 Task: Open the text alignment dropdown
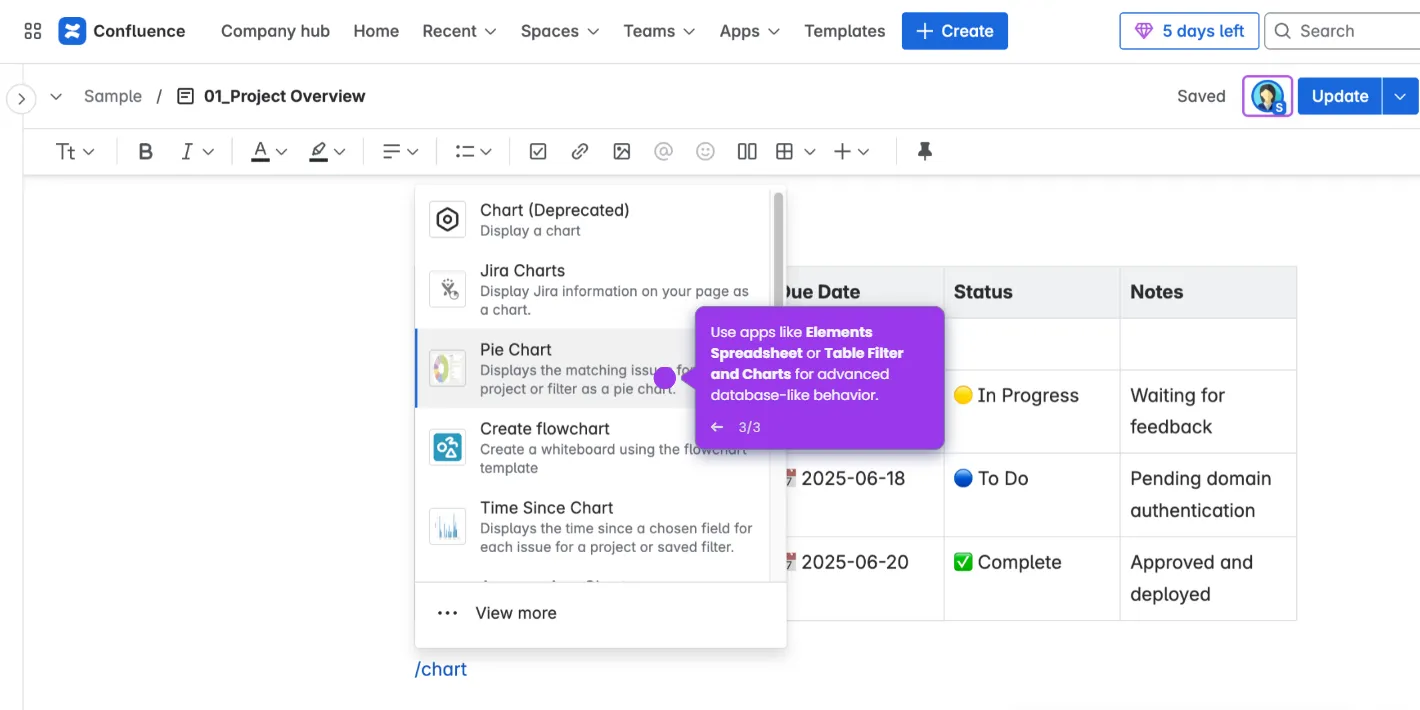pyautogui.click(x=400, y=151)
